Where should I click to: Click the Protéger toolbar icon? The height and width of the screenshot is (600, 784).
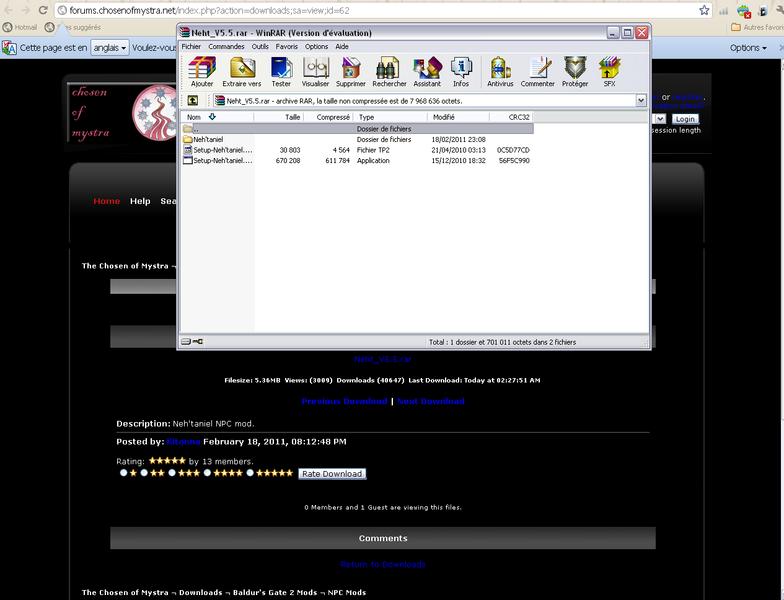[575, 72]
